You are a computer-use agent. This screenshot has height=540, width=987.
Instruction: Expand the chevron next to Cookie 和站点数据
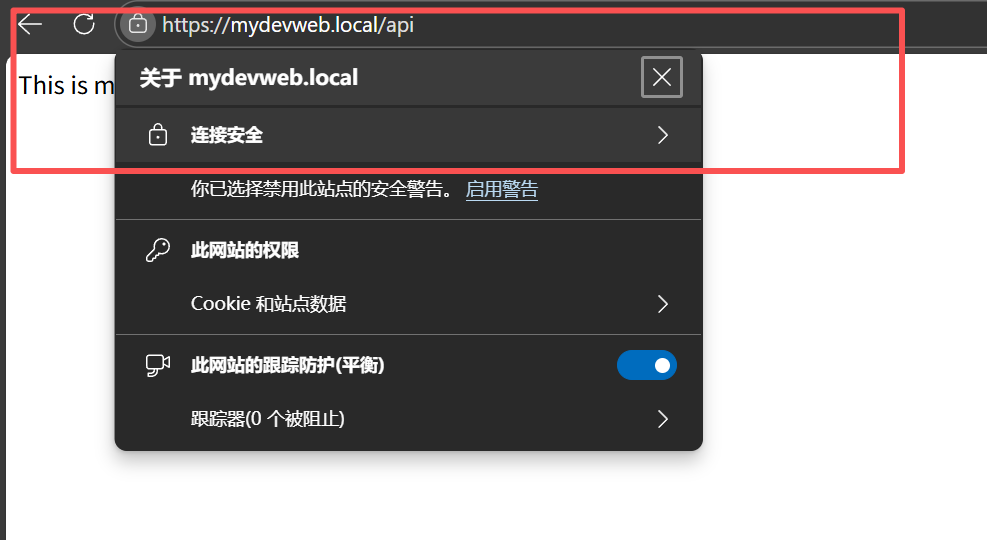click(662, 304)
